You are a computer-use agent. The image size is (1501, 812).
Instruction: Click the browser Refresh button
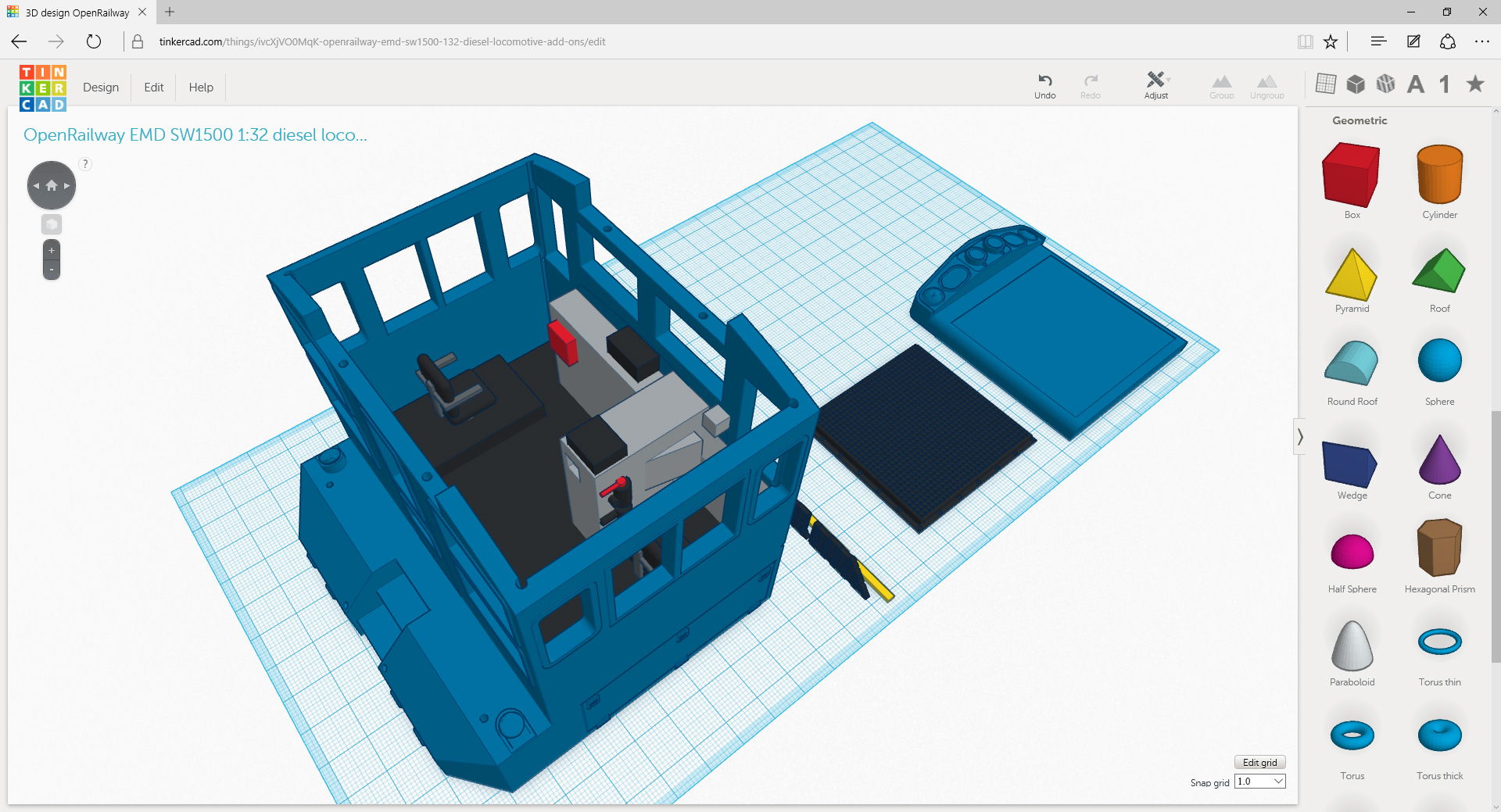coord(94,41)
